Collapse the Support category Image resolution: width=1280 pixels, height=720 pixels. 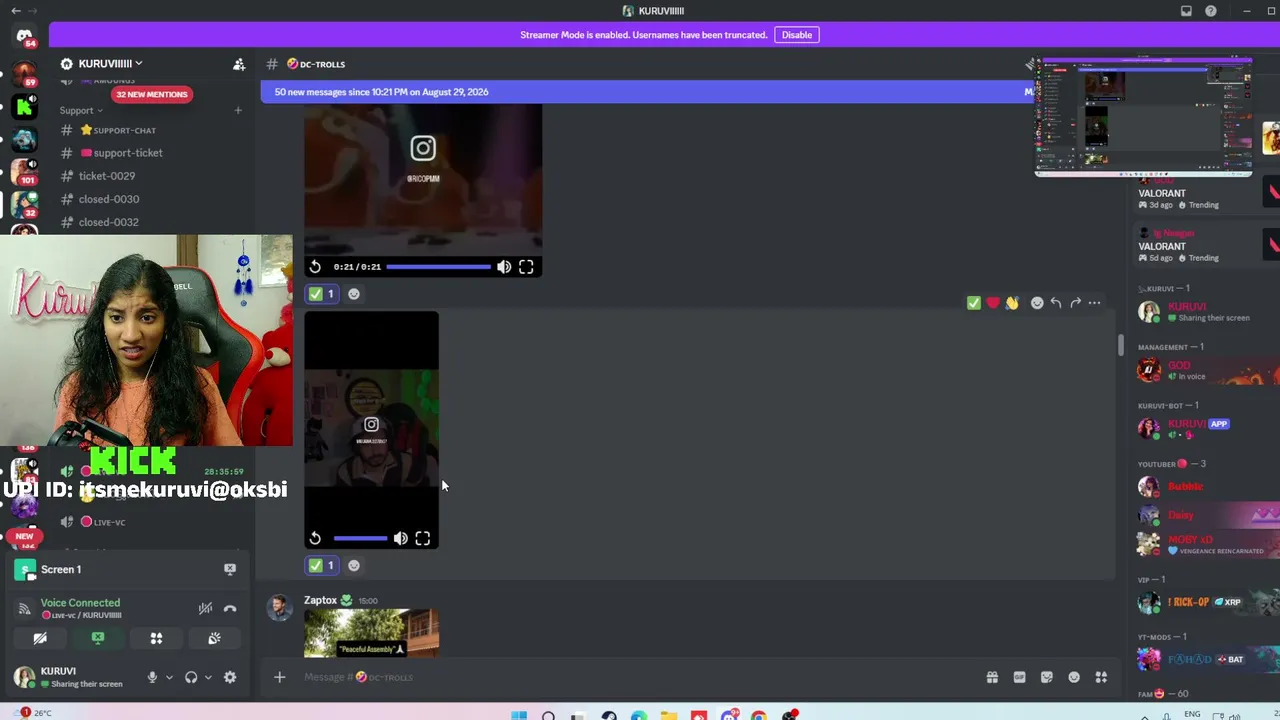coord(81,110)
